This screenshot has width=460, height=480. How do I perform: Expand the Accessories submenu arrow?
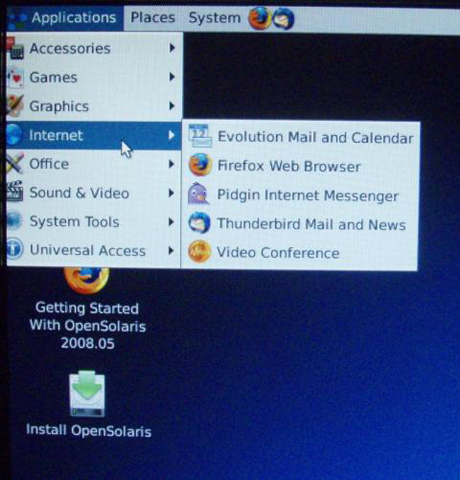coord(172,48)
